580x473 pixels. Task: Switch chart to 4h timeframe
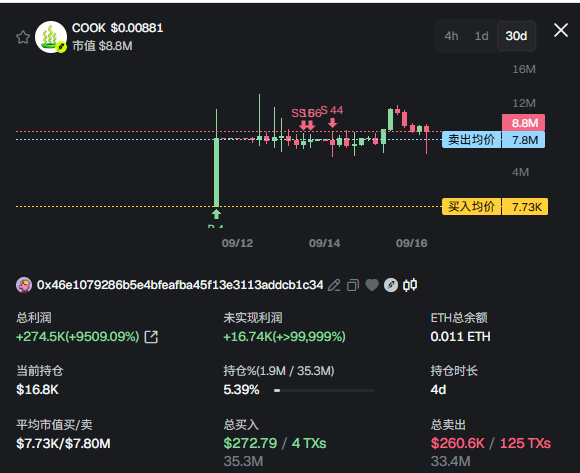pyautogui.click(x=451, y=36)
